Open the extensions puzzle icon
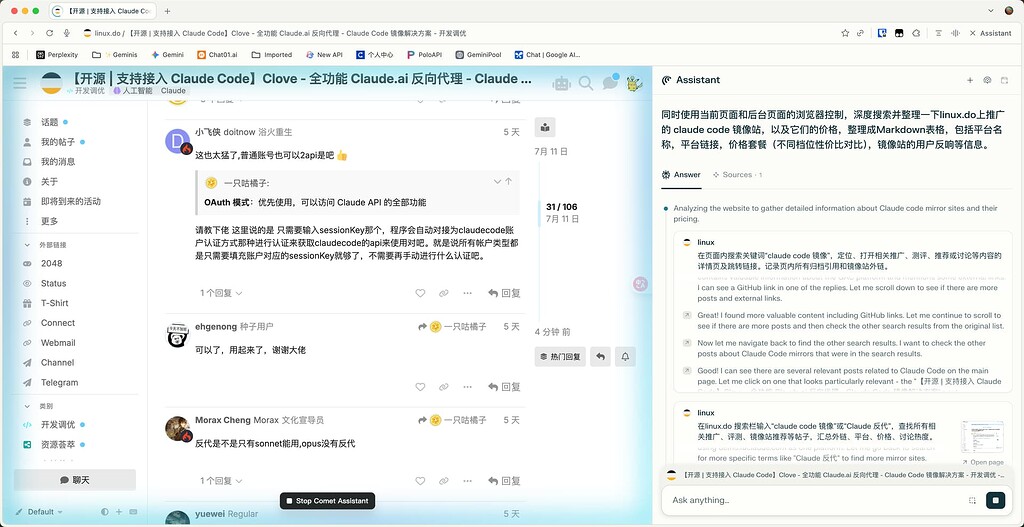This screenshot has width=1024, height=527. [x=916, y=33]
